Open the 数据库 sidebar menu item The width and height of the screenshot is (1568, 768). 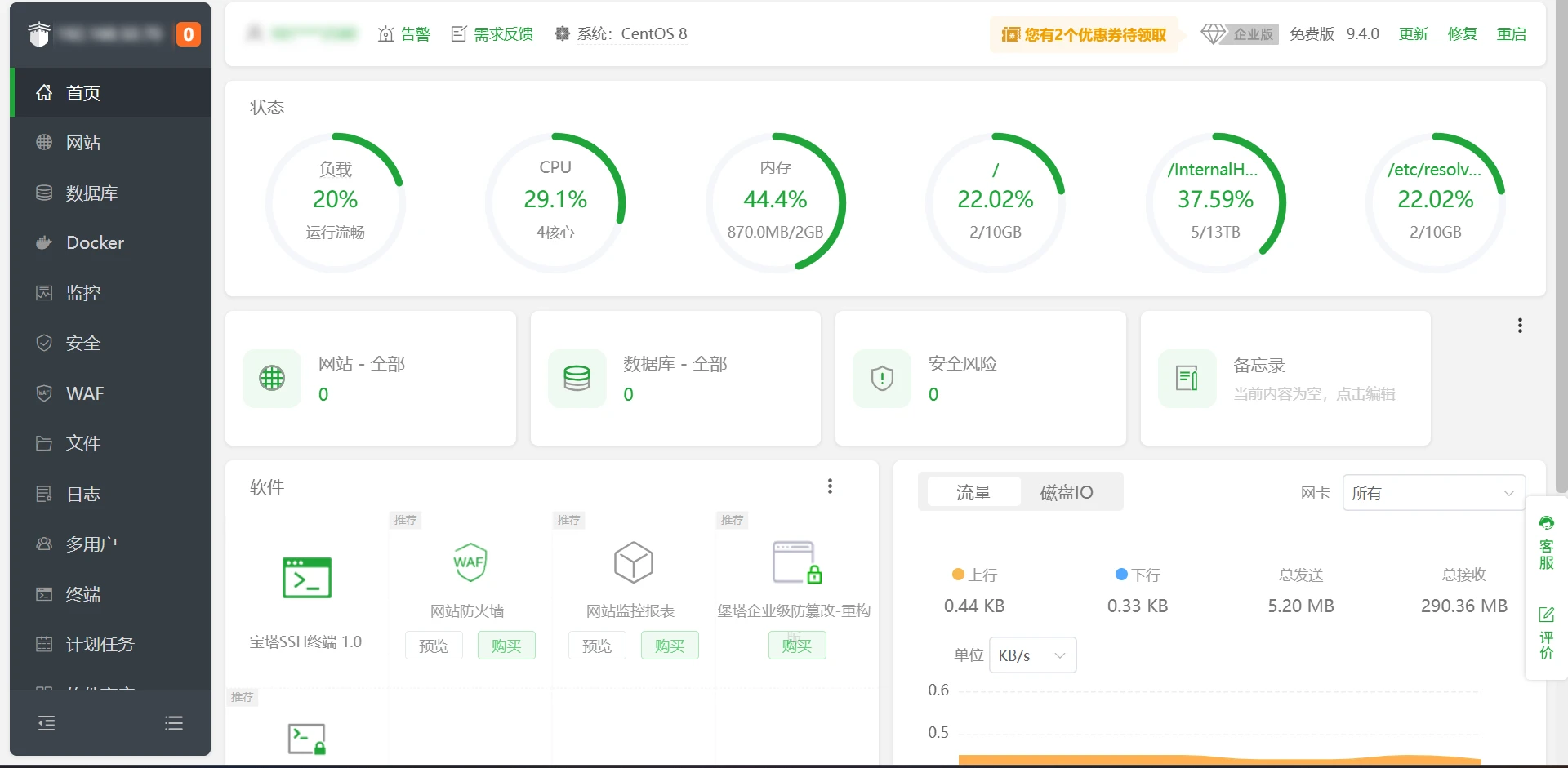pos(110,193)
